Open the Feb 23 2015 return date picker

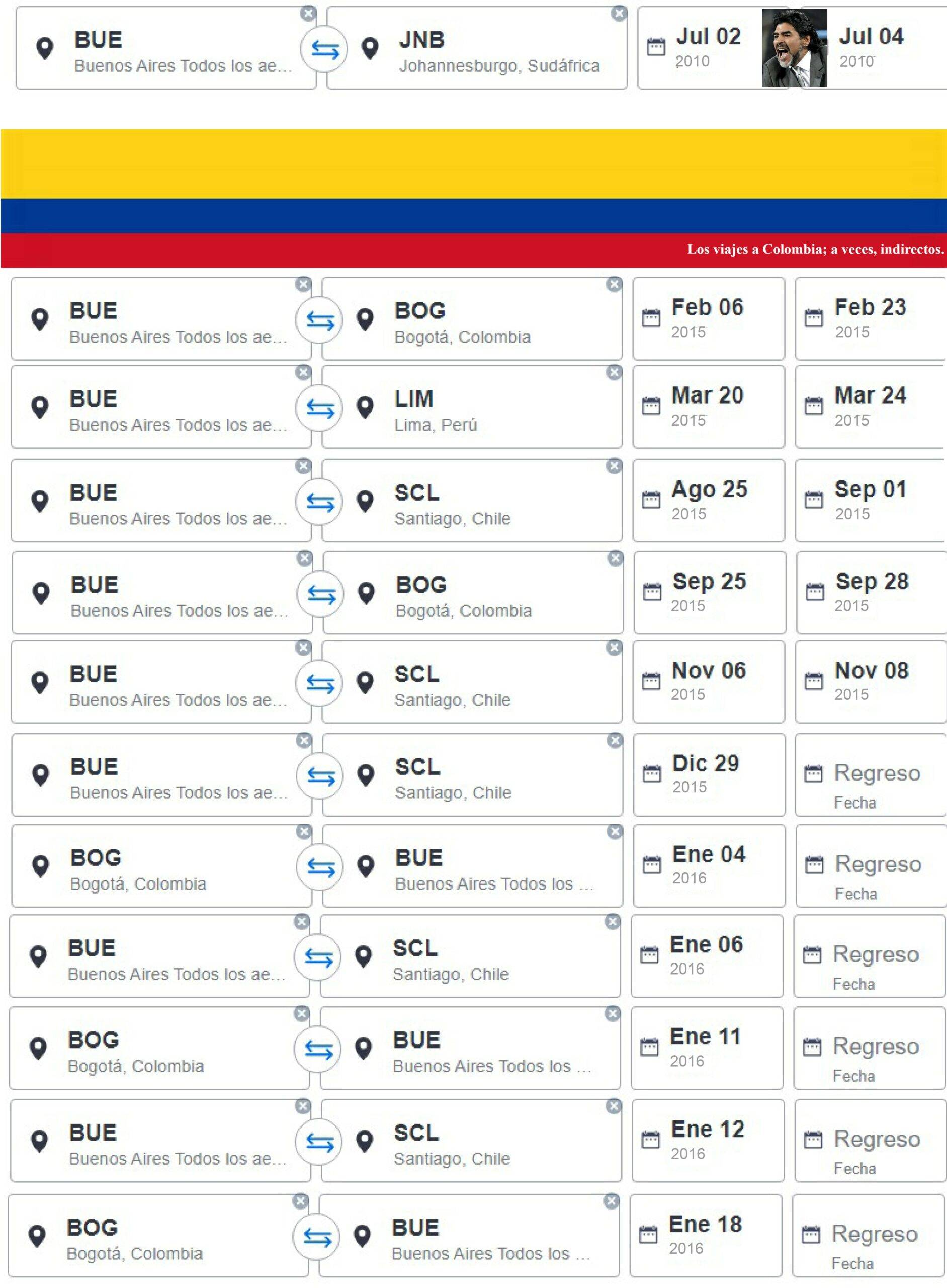click(870, 319)
